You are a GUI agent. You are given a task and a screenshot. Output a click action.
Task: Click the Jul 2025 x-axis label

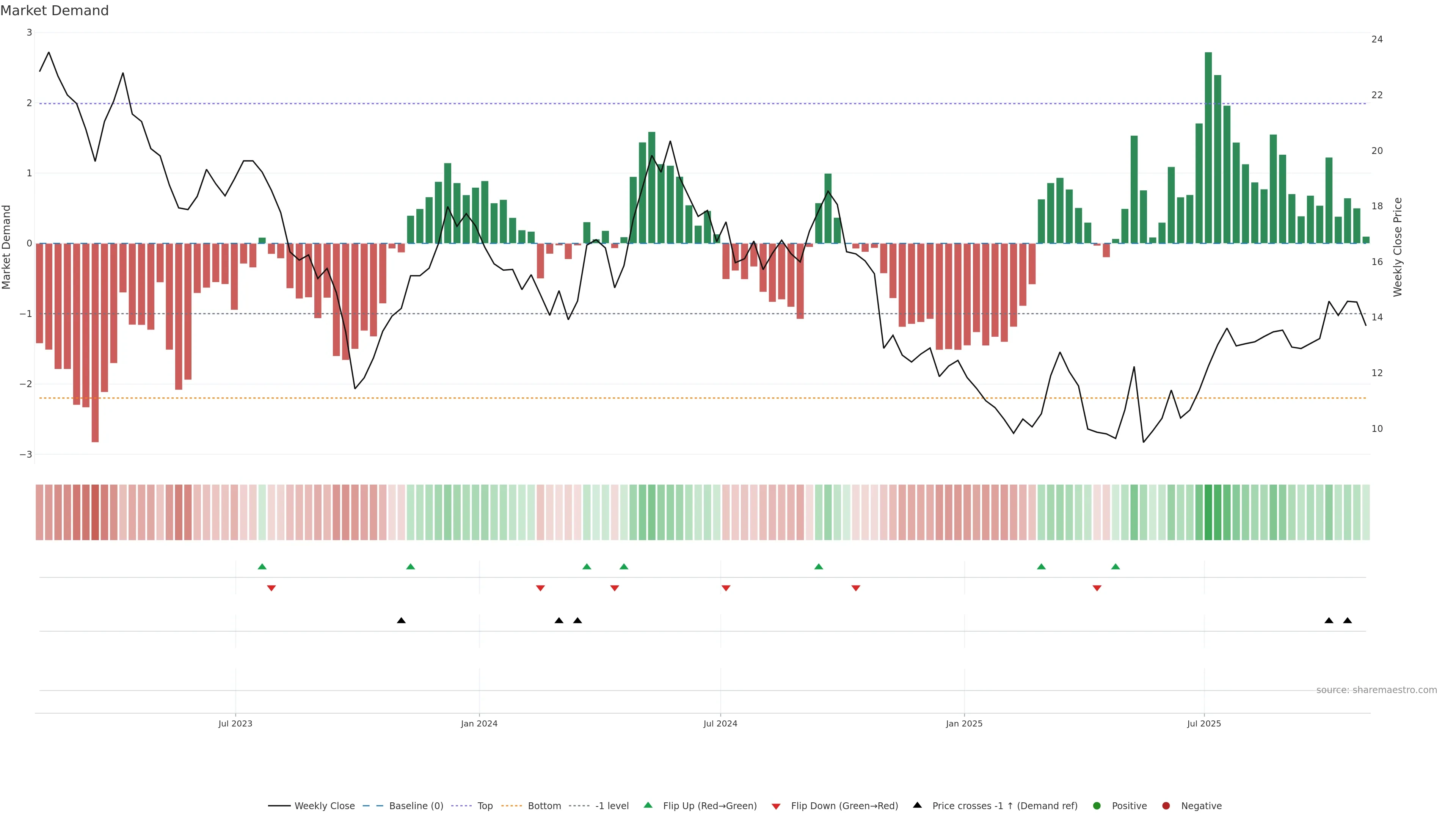[1204, 723]
